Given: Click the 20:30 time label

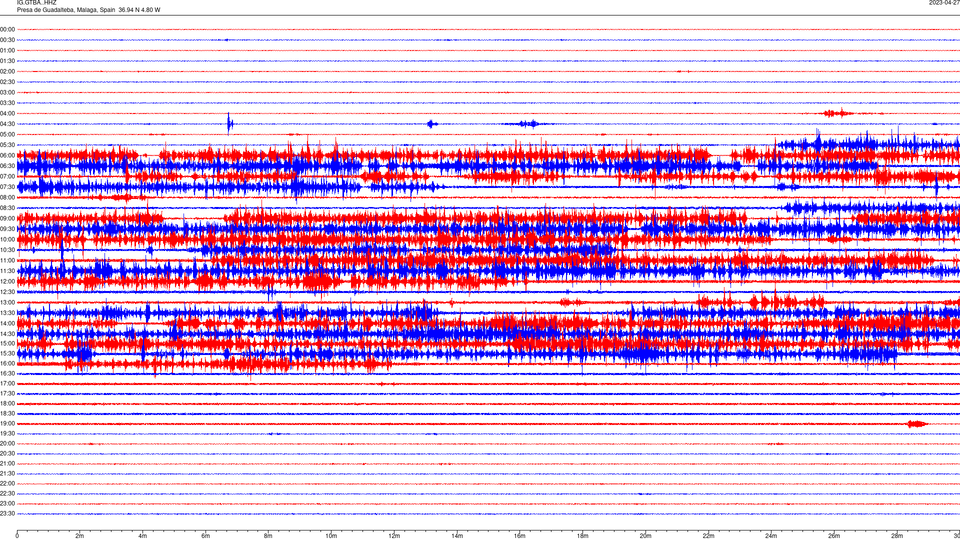Looking at the screenshot, I should (x=7, y=454).
